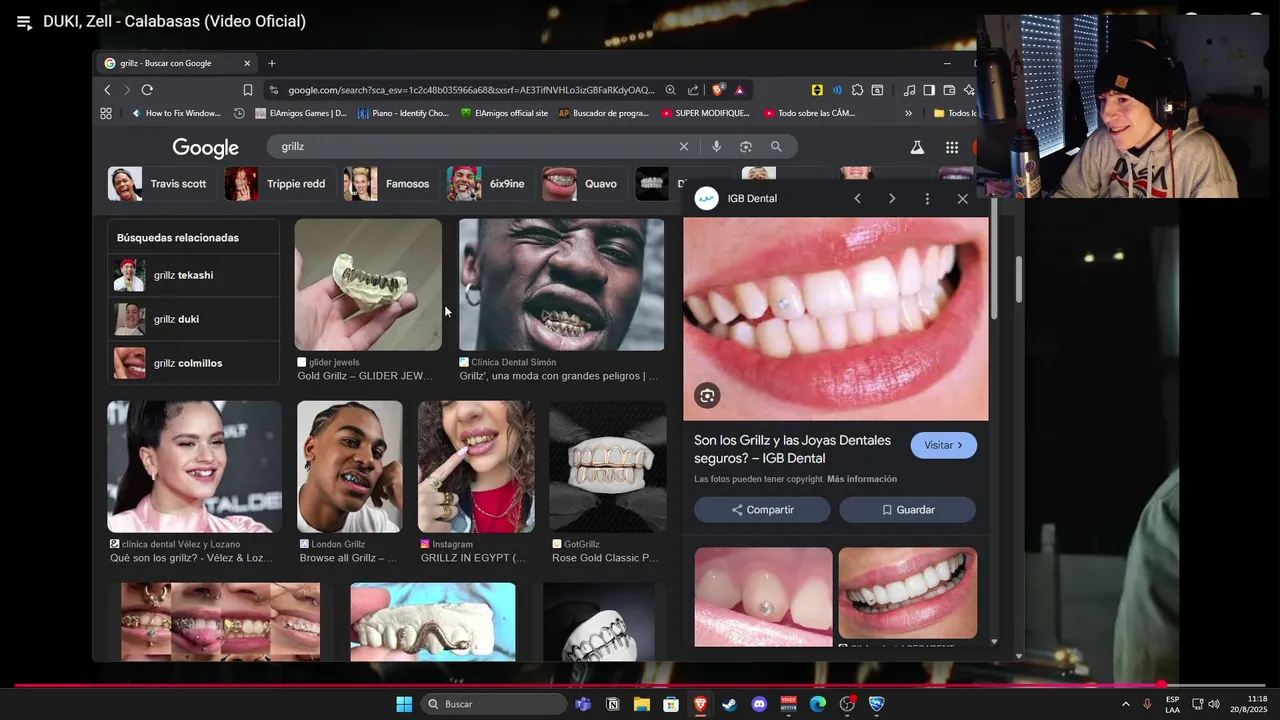The width and height of the screenshot is (1280, 720).
Task: Filter images by 6ix9ine chip
Action: (x=489, y=184)
